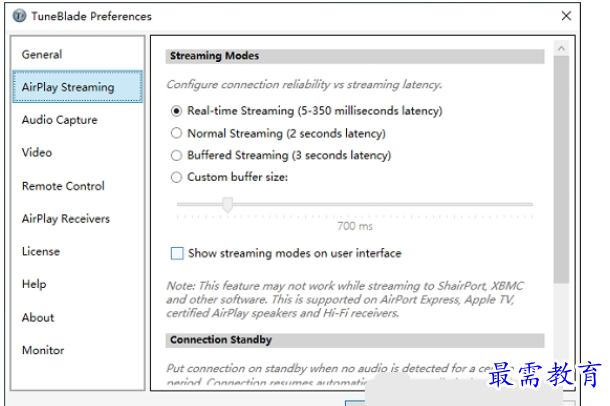Open the General preferences section
The height and width of the screenshot is (406, 610).
(78, 54)
